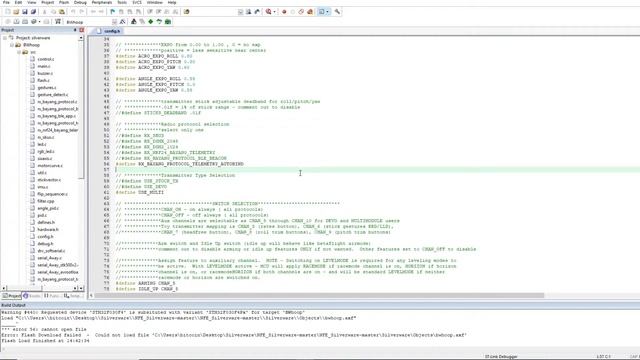
Task: Save all open files
Action: 33,12
